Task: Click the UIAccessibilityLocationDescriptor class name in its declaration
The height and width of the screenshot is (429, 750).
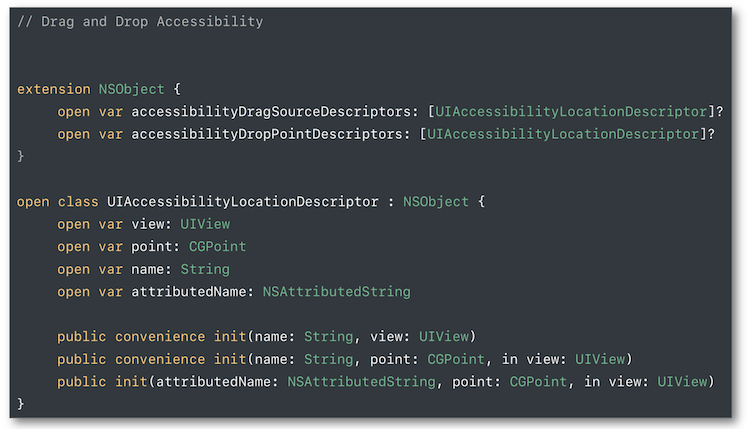Action: click(x=243, y=201)
